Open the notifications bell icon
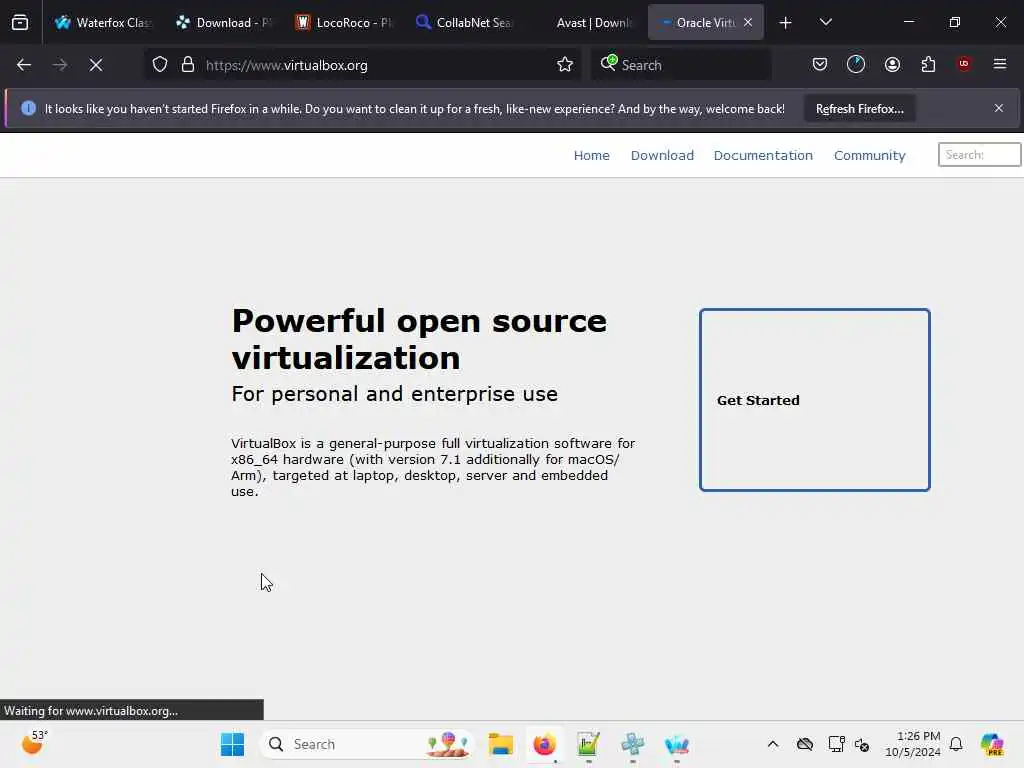Screen dimensions: 1024x768 pos(956,744)
